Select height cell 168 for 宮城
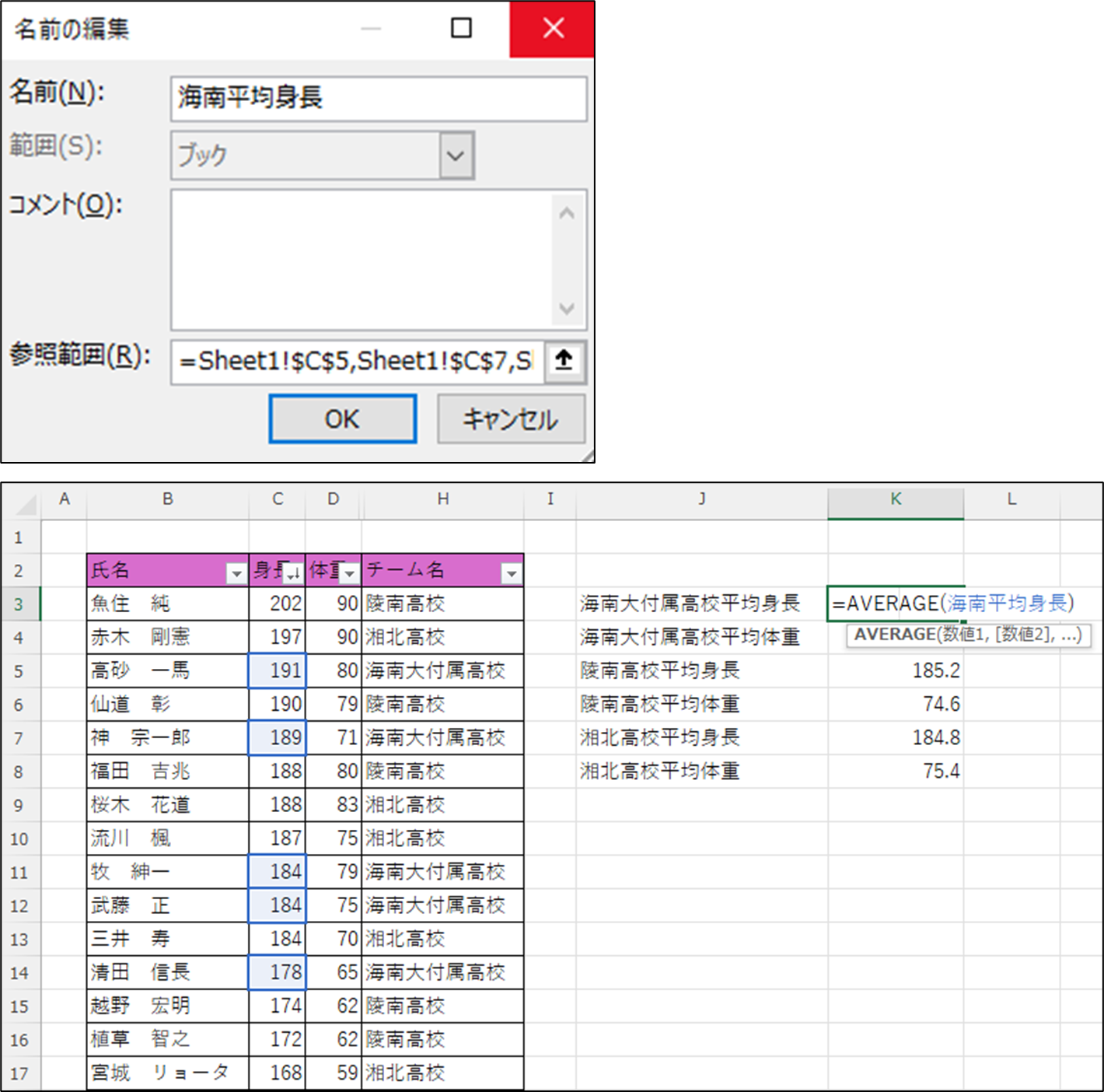This screenshot has width=1104, height=1092. [278, 1073]
